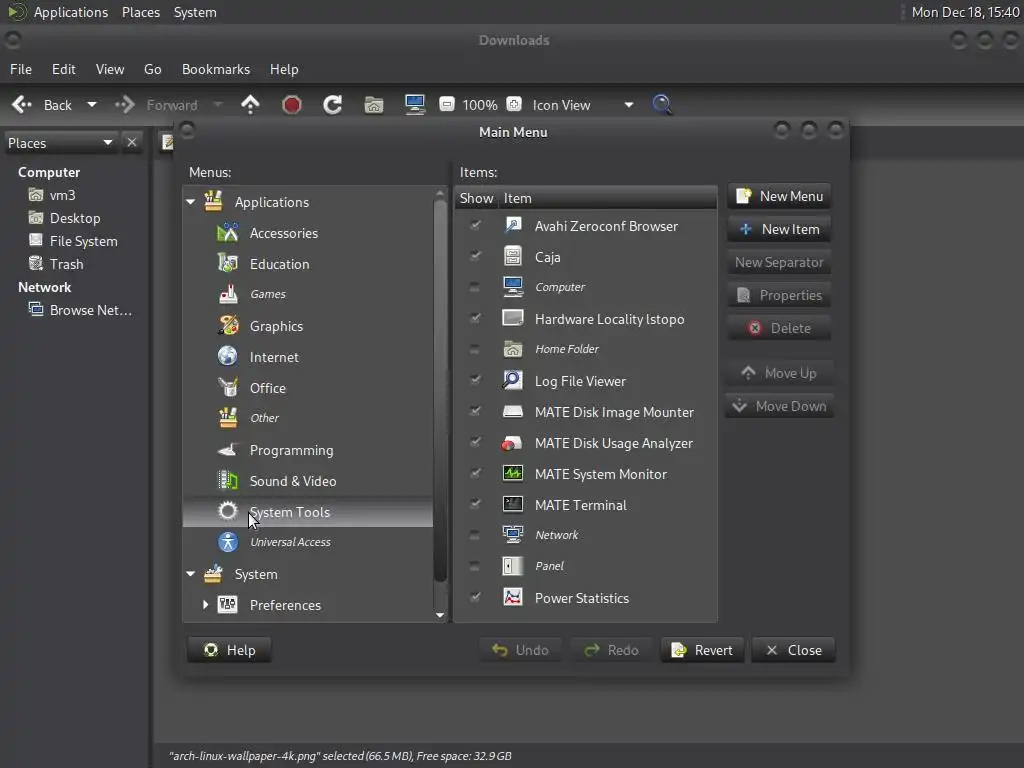This screenshot has height=768, width=1024.
Task: Toggle show checkbox for Log File Viewer
Action: coord(475,380)
